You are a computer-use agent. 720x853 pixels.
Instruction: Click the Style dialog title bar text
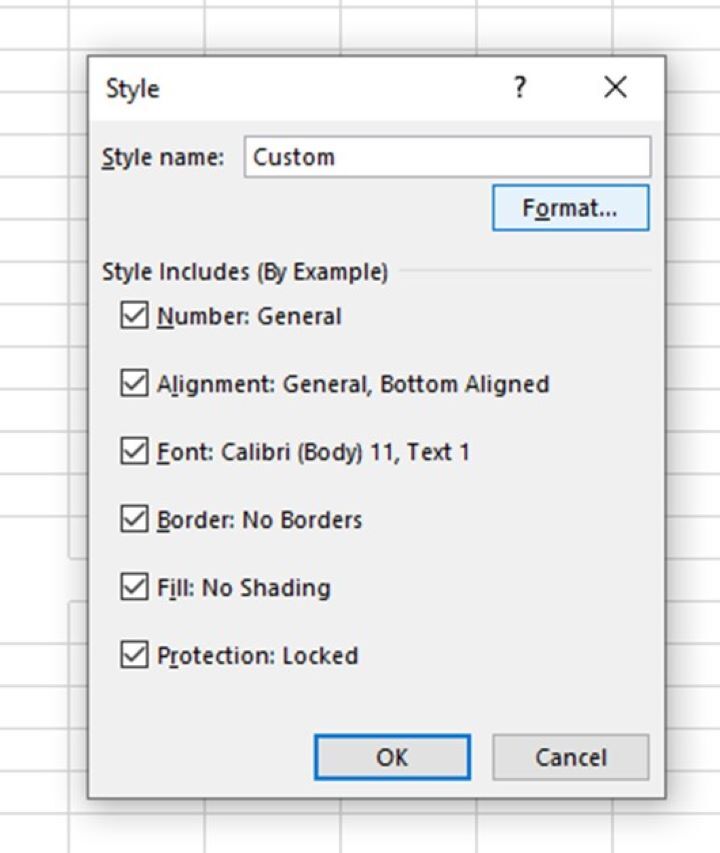pos(133,89)
